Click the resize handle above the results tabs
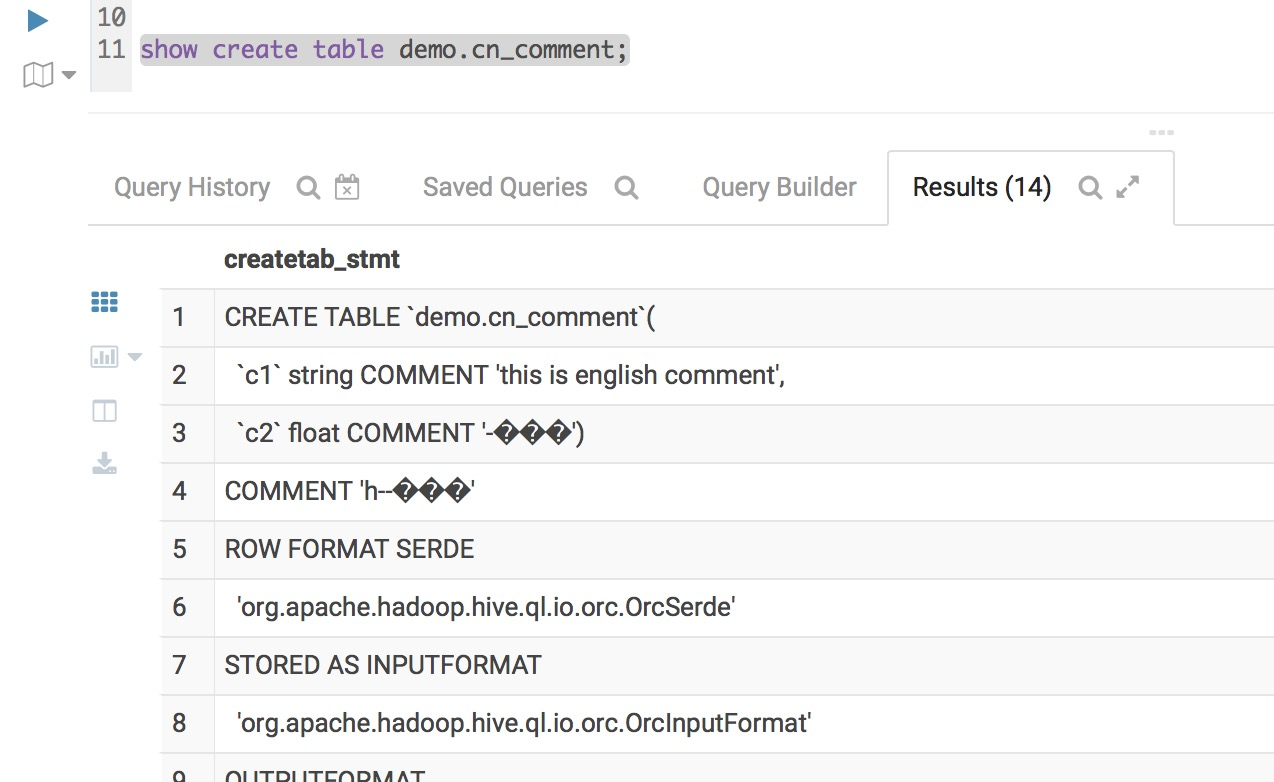Screen dimensions: 1274x782 point(1161,133)
